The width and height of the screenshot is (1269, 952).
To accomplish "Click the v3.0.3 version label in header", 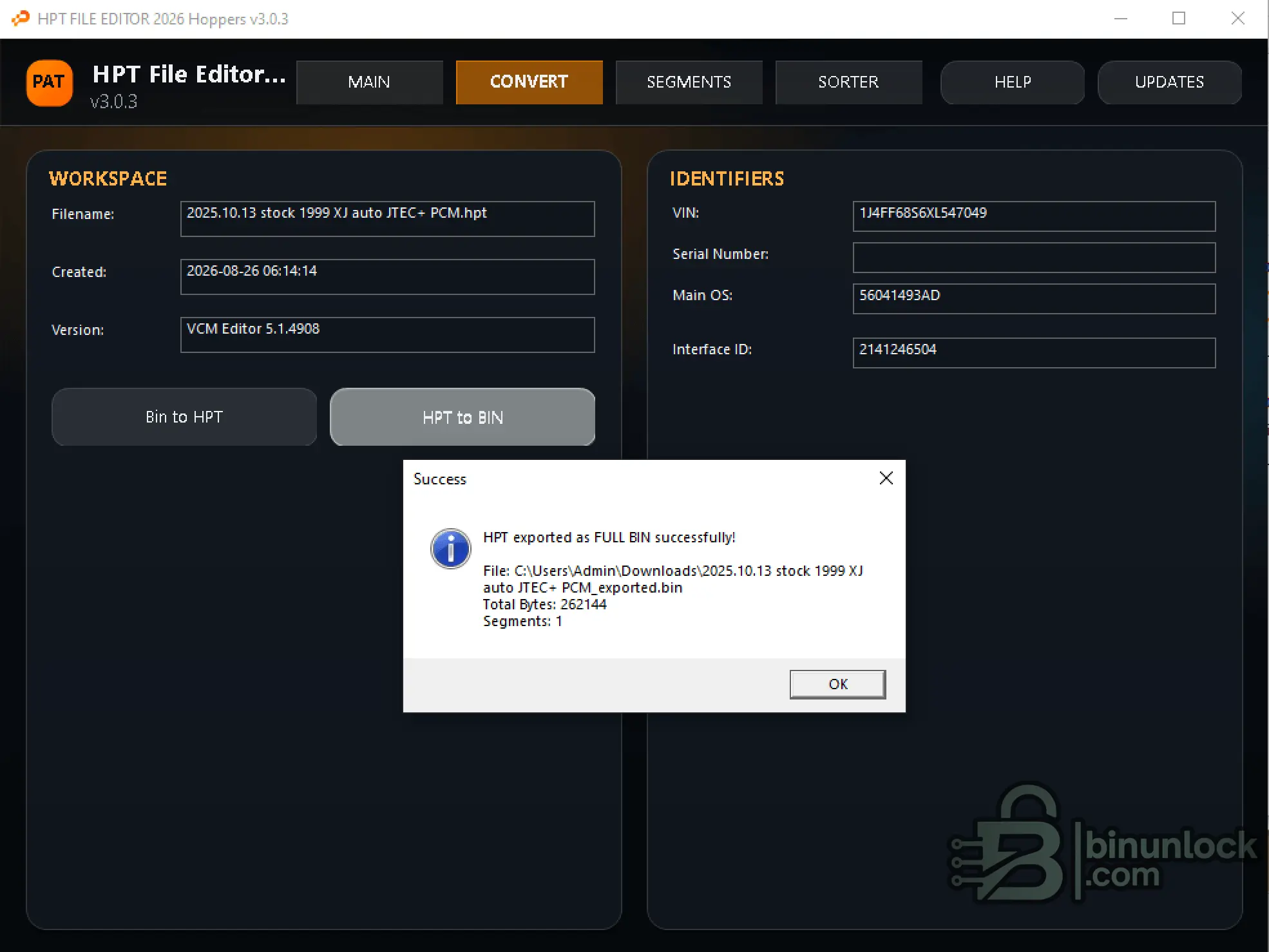I will 114,102.
